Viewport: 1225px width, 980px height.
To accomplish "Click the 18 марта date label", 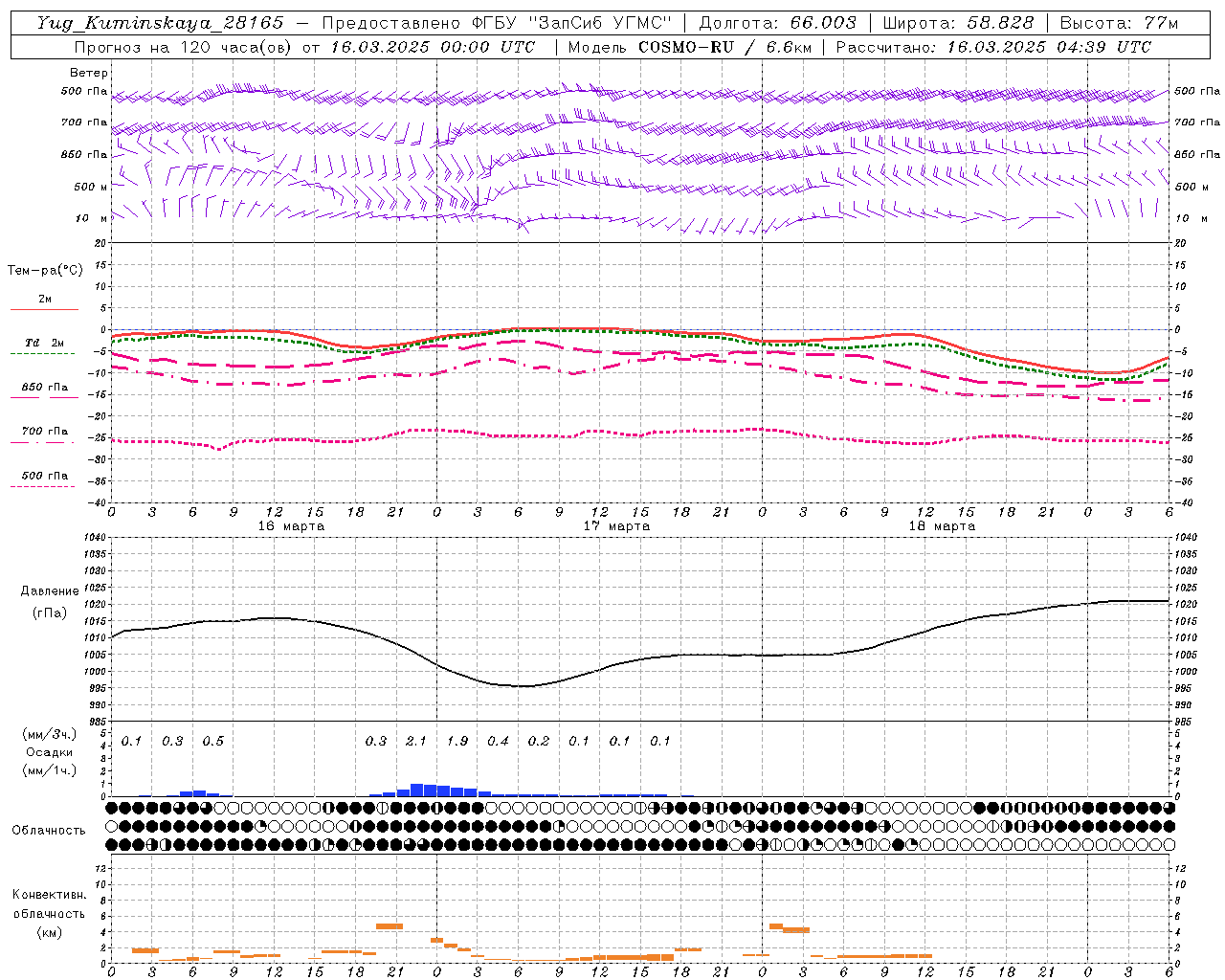I will point(942,526).
